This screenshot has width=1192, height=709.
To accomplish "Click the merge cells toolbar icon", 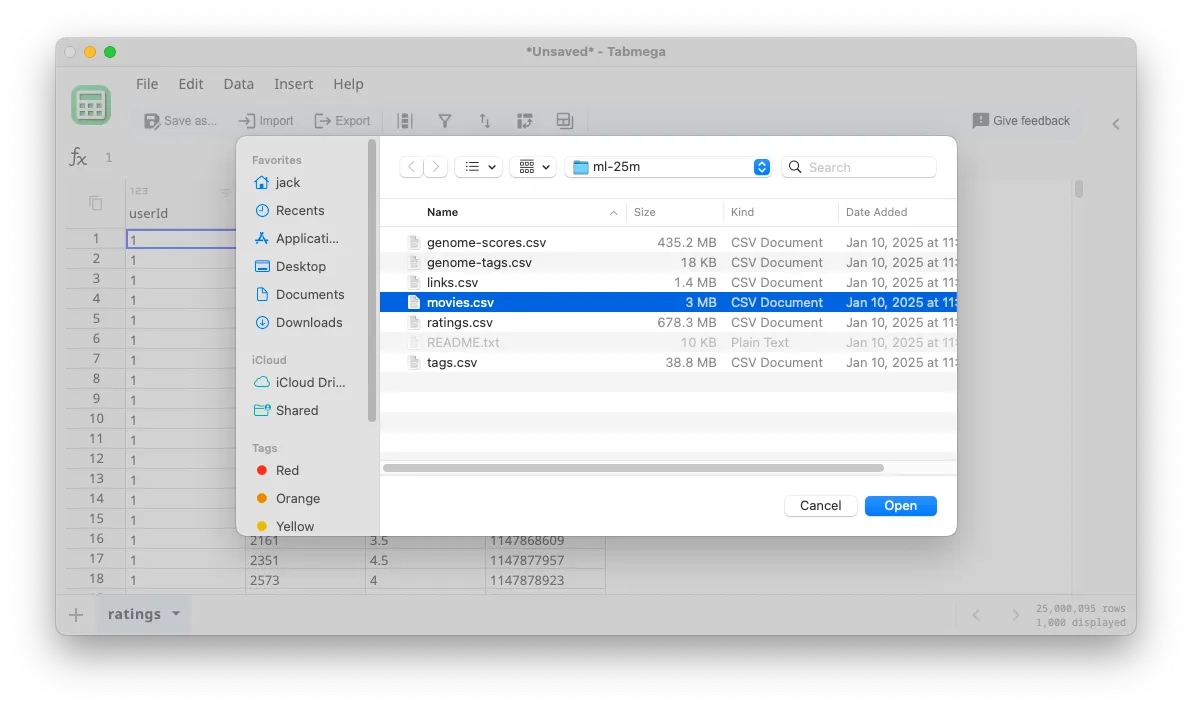I will click(565, 120).
